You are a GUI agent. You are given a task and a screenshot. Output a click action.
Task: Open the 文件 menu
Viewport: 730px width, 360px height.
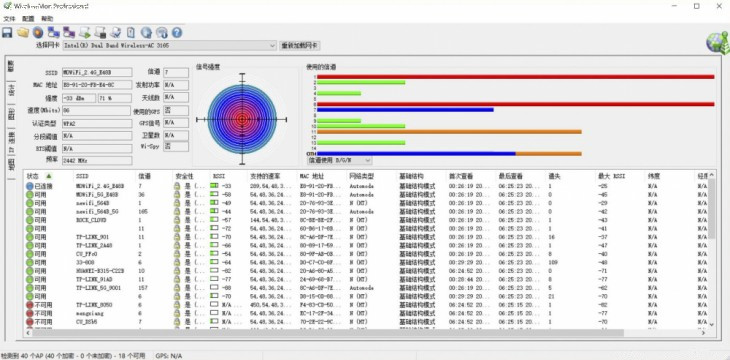9,19
